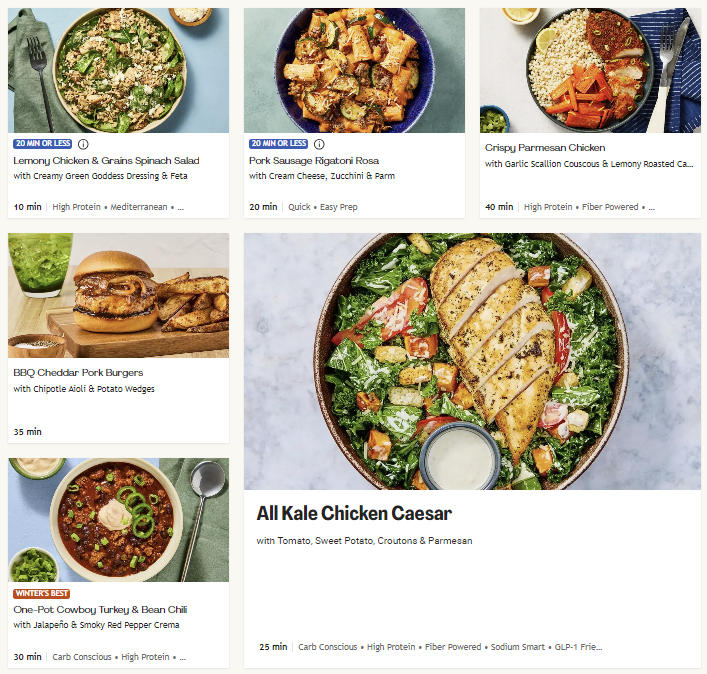Click the All Kale Chicken Caesar heading
The height and width of the screenshot is (674, 707).
click(354, 514)
